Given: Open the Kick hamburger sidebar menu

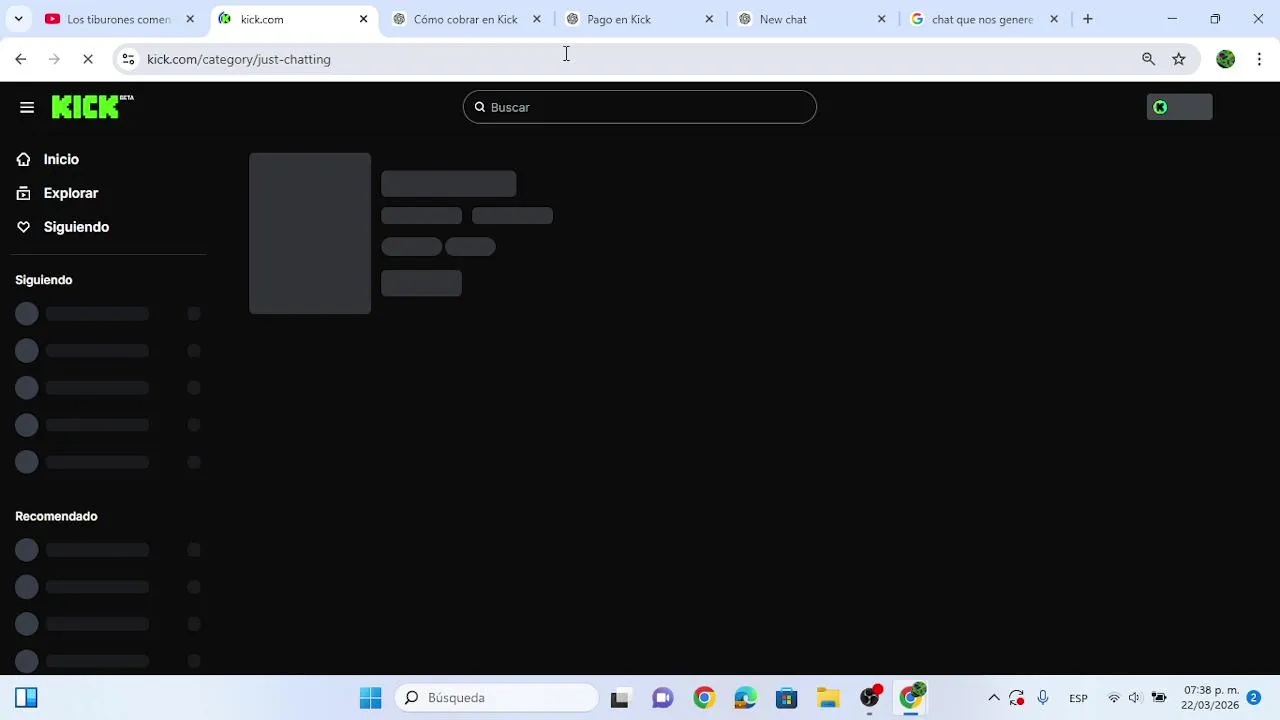Looking at the screenshot, I should click(27, 107).
